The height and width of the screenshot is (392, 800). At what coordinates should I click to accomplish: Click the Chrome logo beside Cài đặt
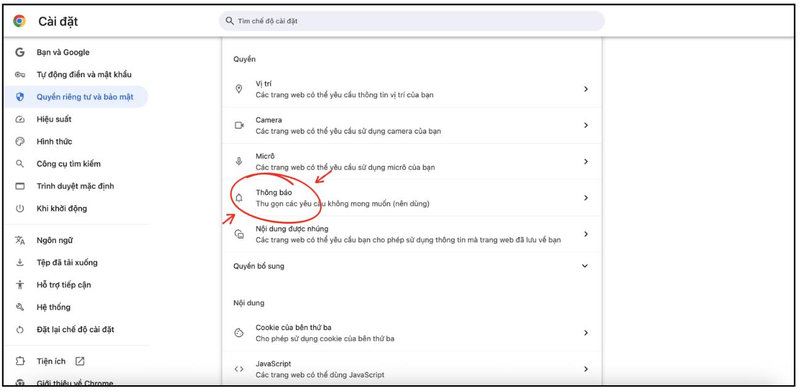click(19, 21)
